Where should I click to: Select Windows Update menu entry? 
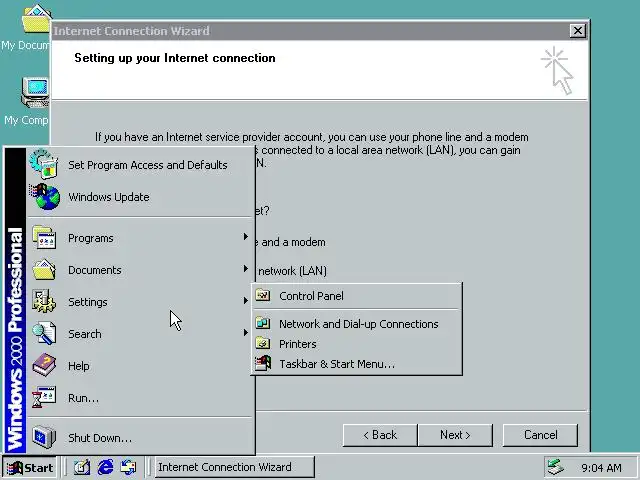click(139, 197)
